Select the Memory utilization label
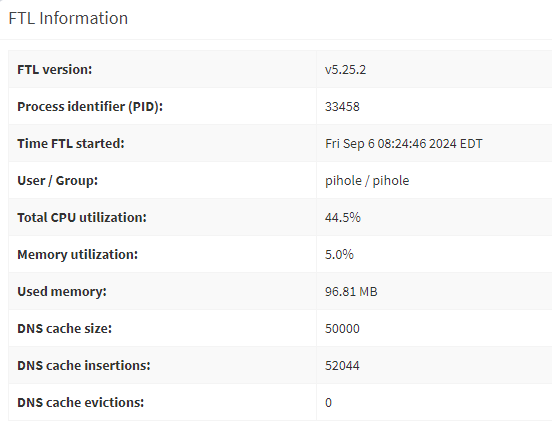This screenshot has height=425, width=552. pos(77,255)
